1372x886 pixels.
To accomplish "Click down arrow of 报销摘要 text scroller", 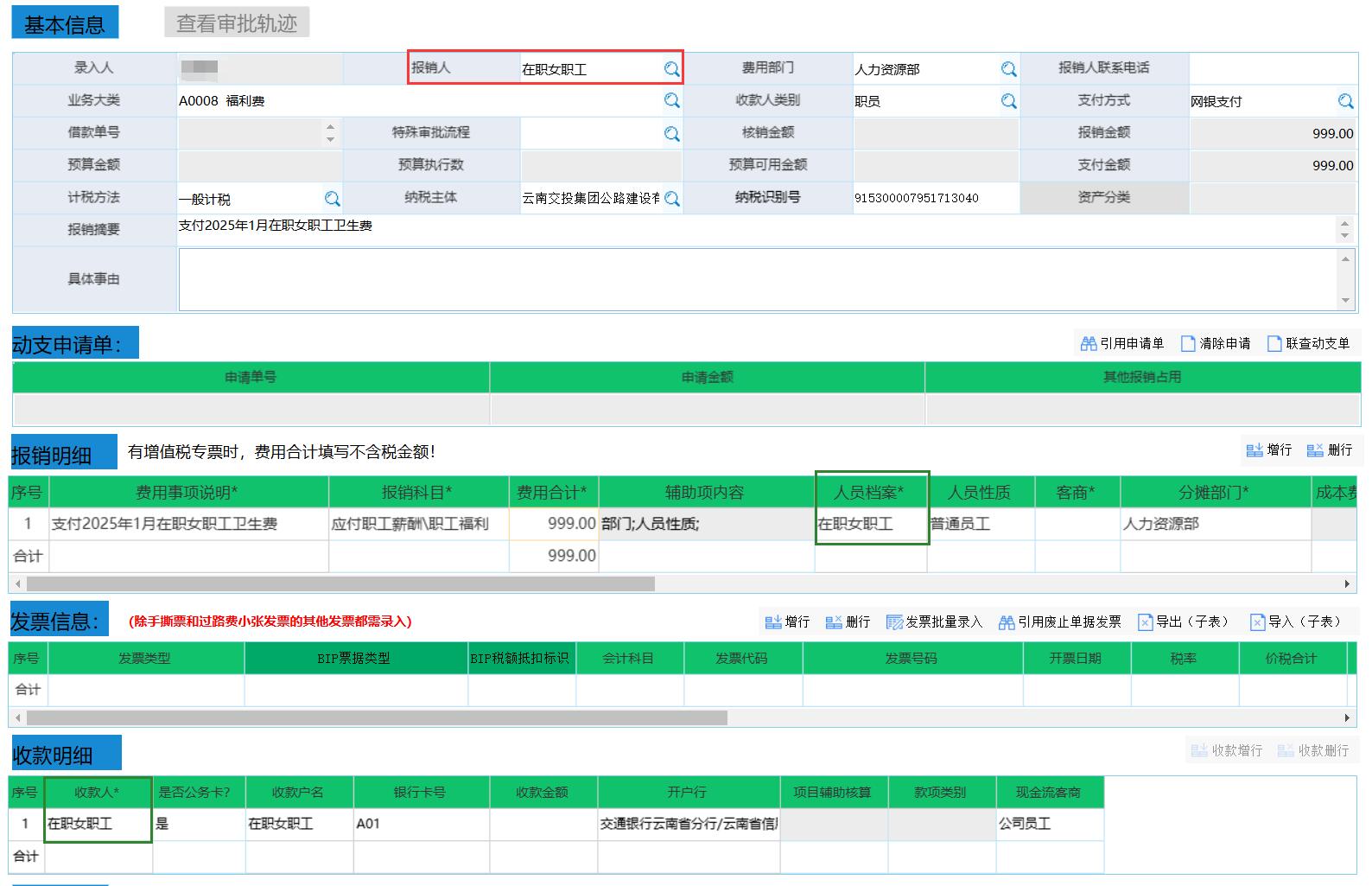I will 1344,236.
